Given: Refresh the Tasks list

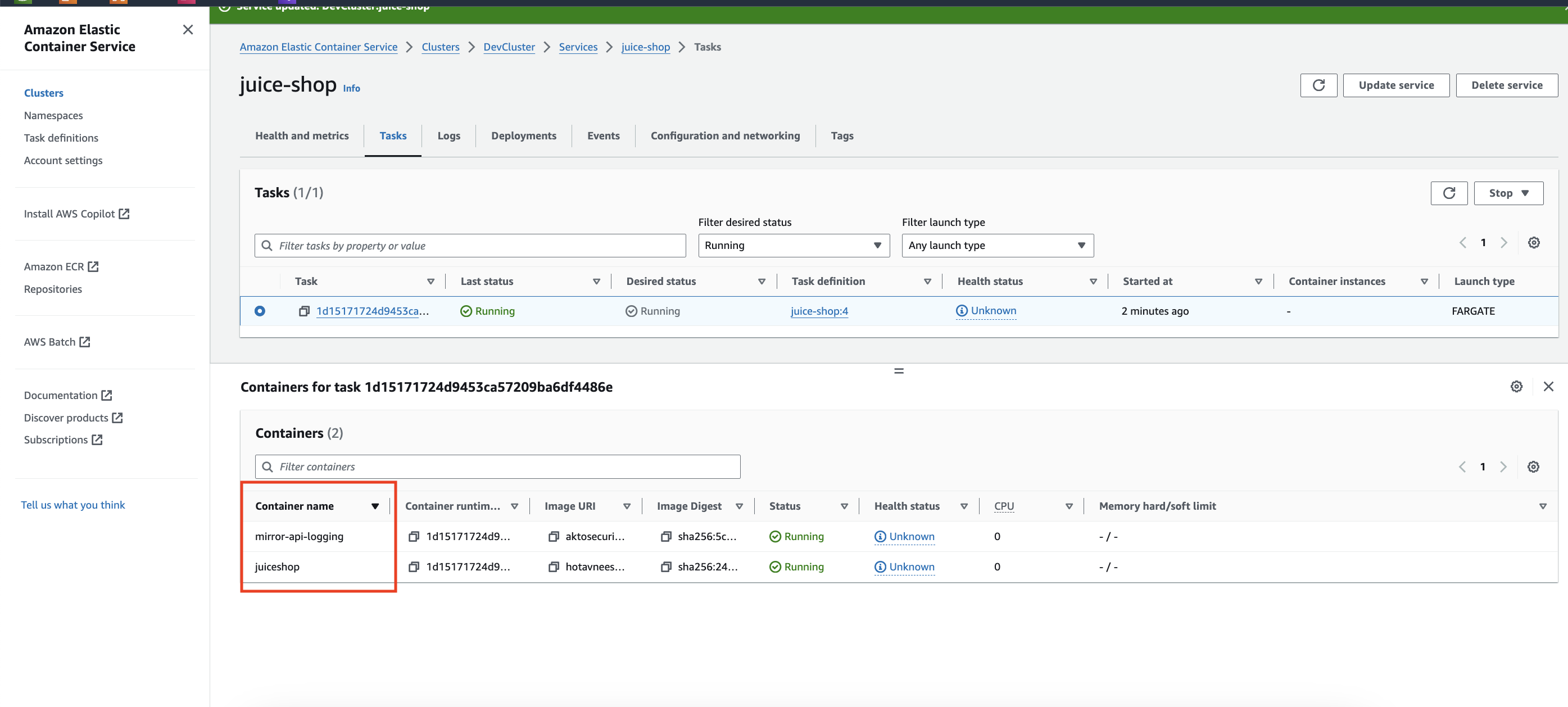Looking at the screenshot, I should pyautogui.click(x=1448, y=193).
